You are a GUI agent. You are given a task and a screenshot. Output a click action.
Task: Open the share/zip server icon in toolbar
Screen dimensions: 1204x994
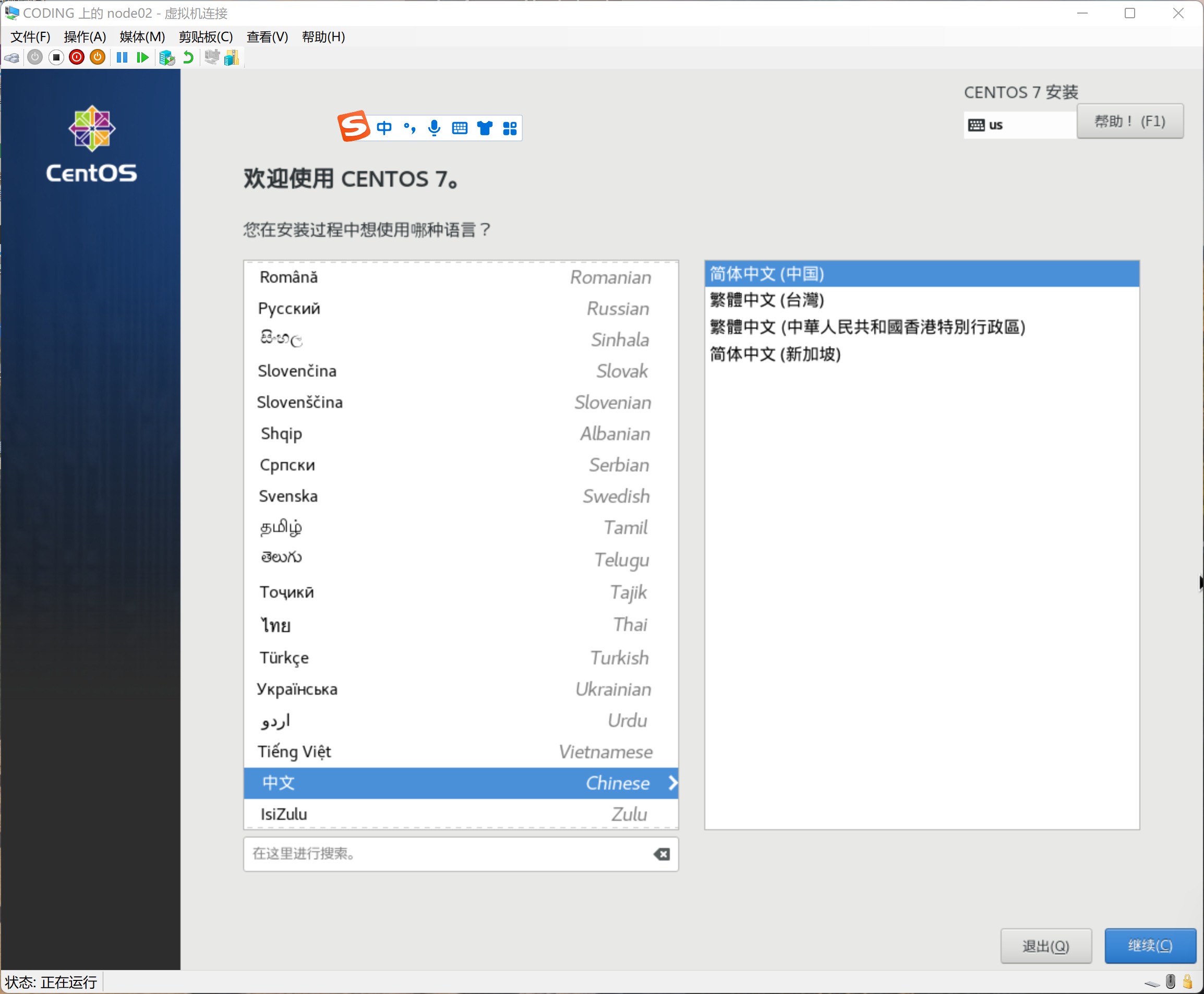tap(232, 57)
